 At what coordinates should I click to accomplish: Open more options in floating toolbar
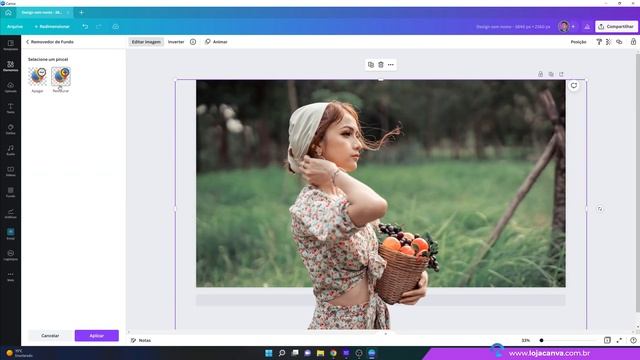click(x=391, y=64)
